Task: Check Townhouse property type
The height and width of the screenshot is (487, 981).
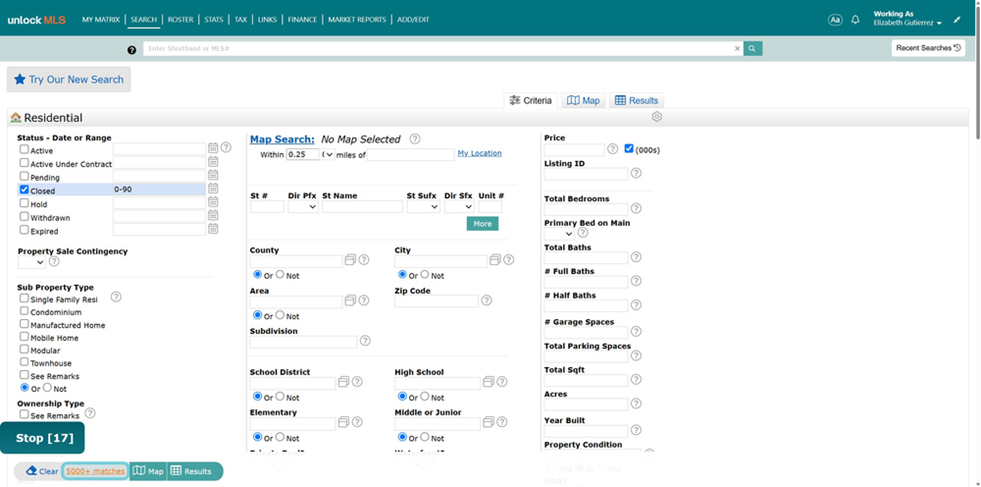Action: coord(24,362)
